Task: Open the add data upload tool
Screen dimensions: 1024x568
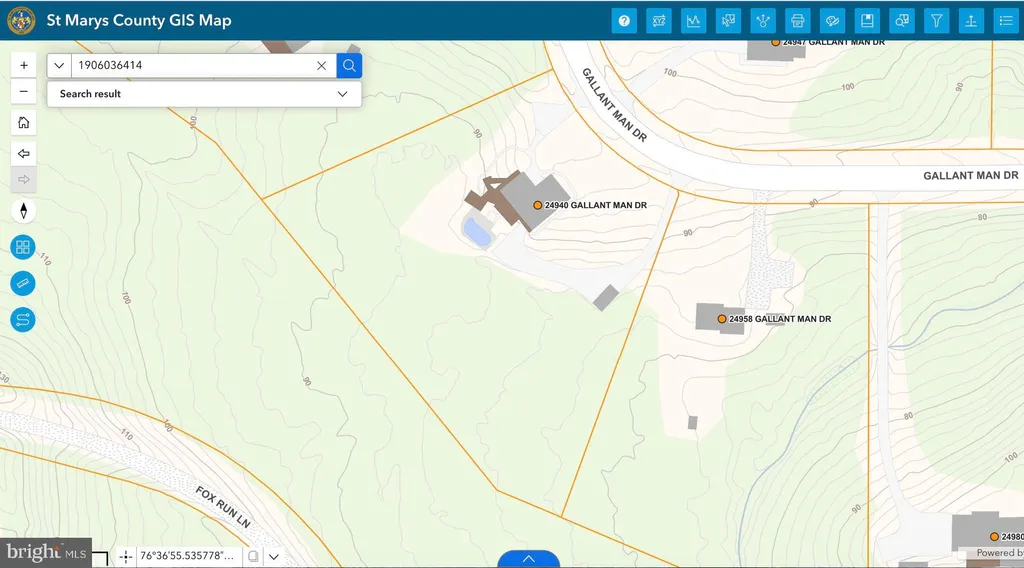Action: (971, 21)
